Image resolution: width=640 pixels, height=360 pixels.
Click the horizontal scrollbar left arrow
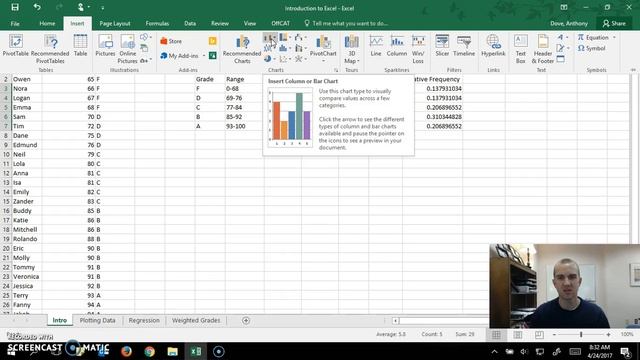point(395,321)
